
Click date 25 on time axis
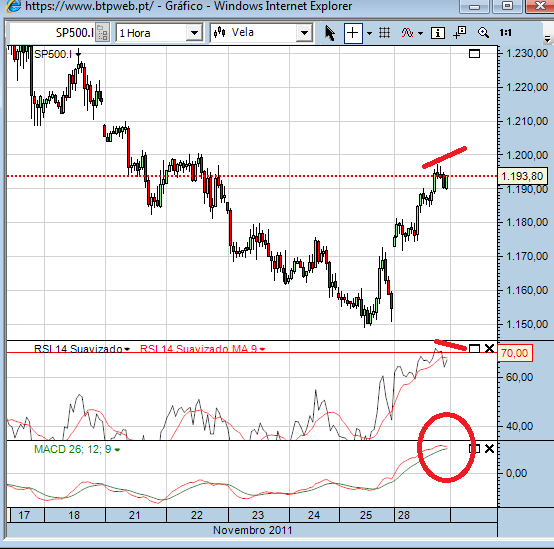tap(366, 515)
